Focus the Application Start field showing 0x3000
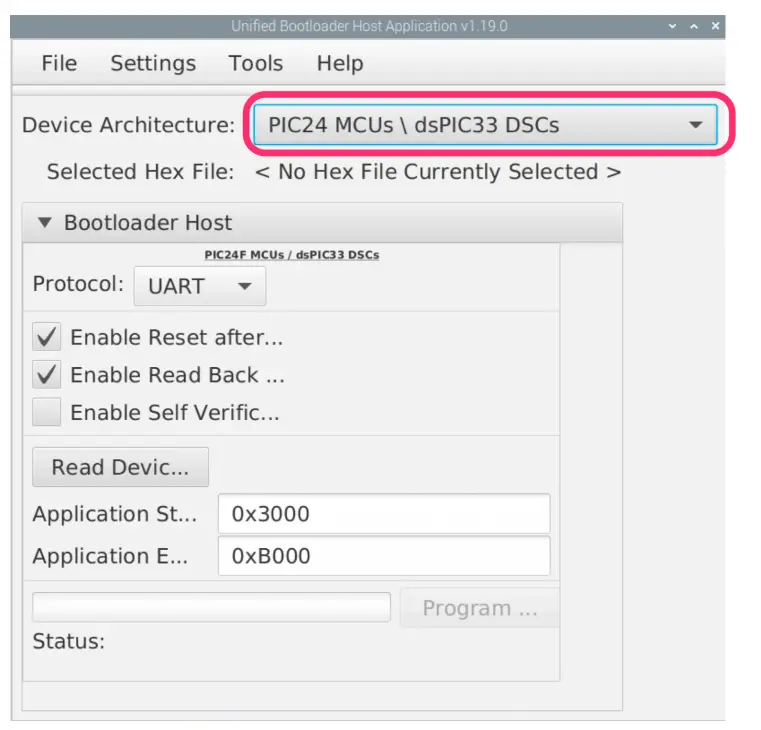 (383, 514)
